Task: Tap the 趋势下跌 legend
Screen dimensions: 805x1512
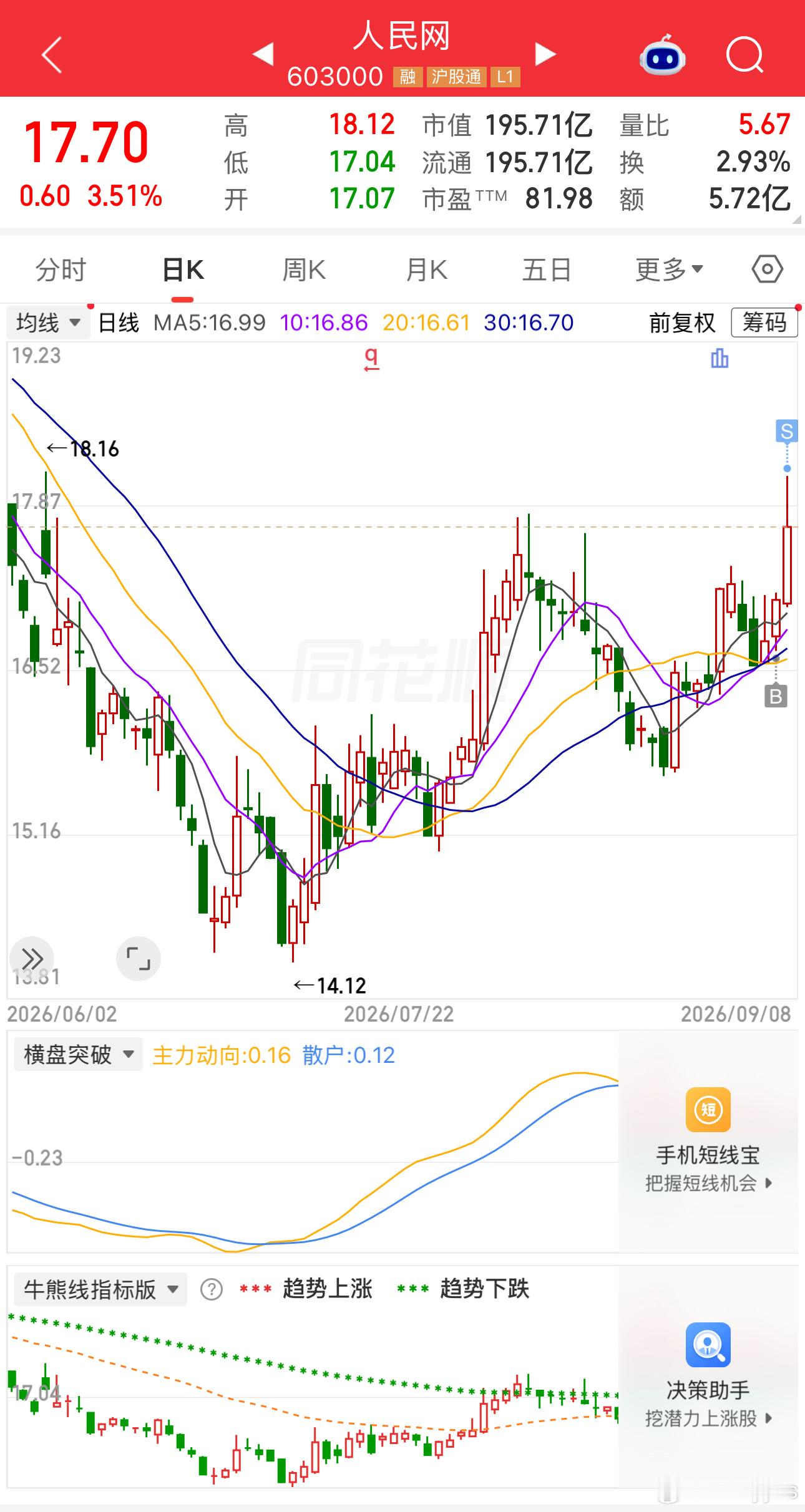Action: pyautogui.click(x=484, y=1289)
